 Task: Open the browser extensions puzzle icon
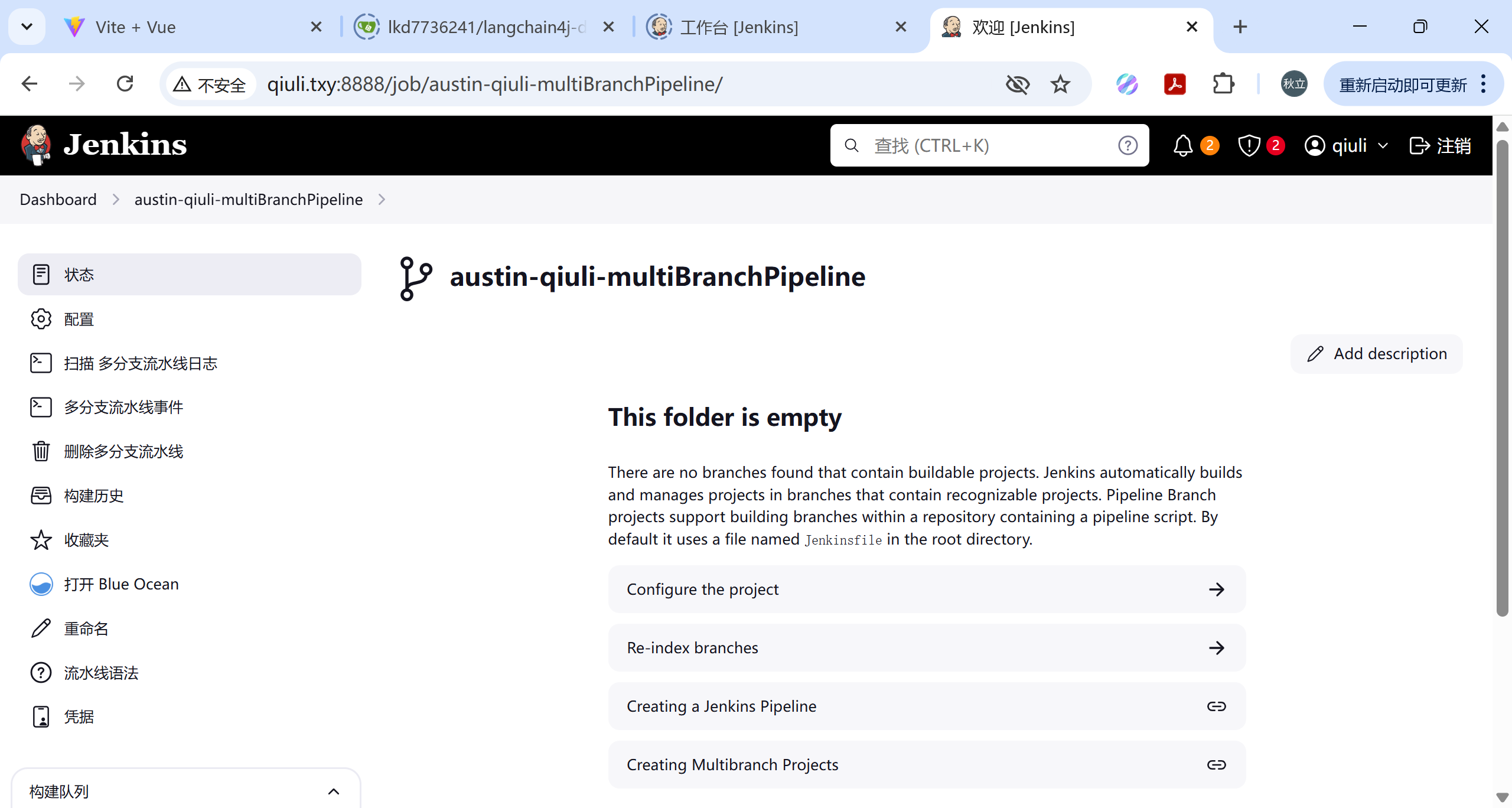pos(1223,84)
